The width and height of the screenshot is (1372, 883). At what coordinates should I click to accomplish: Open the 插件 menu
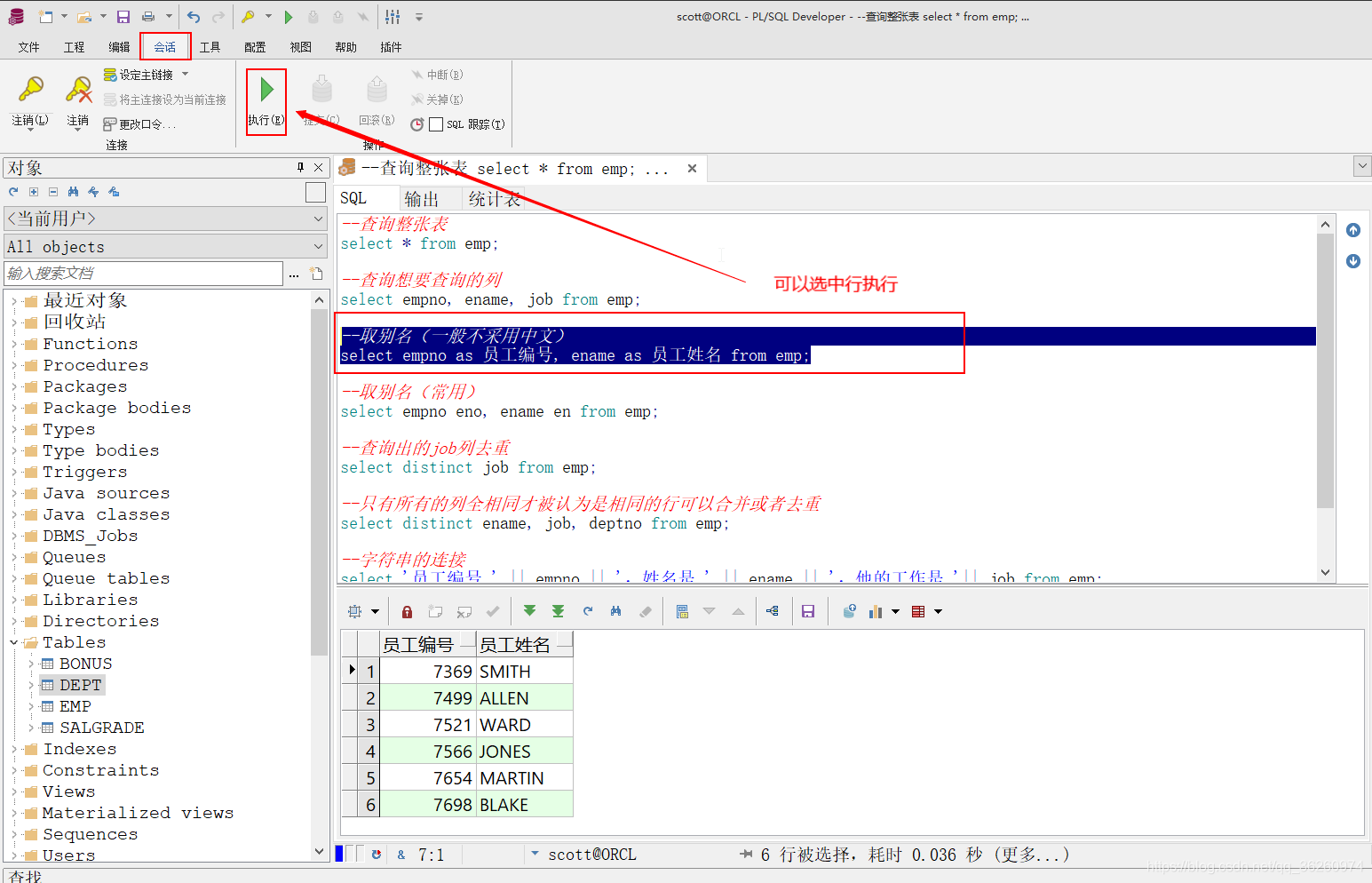pos(391,47)
